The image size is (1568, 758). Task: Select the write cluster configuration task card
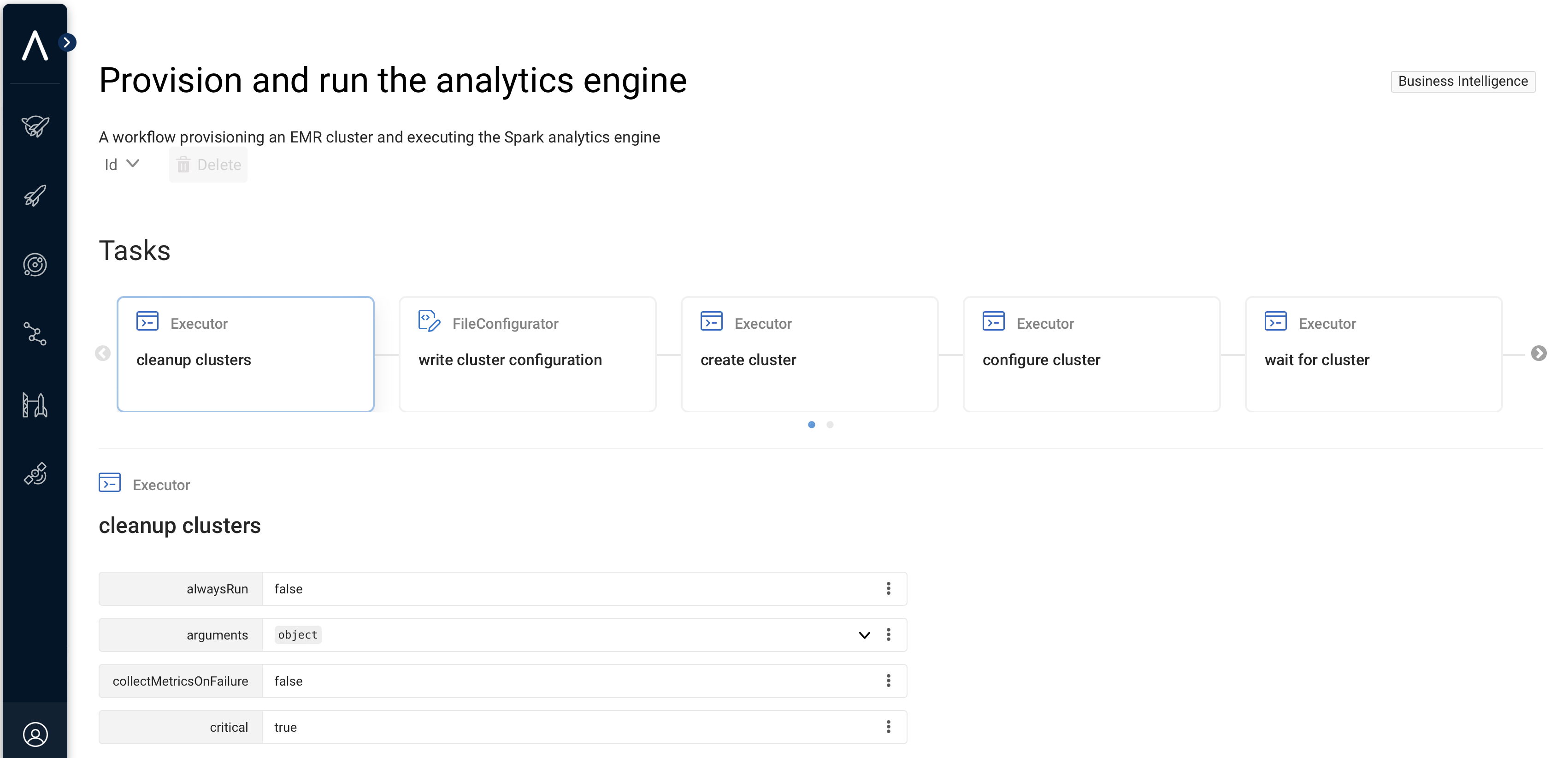click(527, 354)
